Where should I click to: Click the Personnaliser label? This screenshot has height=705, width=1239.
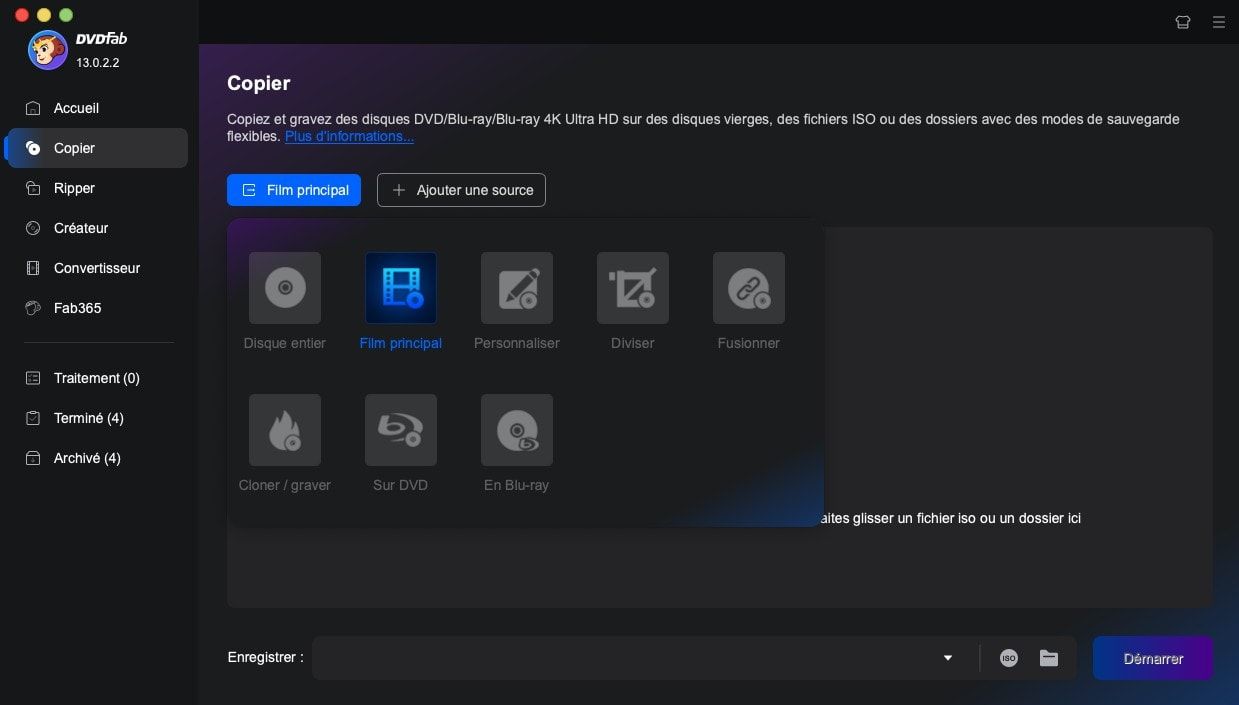[x=517, y=343]
